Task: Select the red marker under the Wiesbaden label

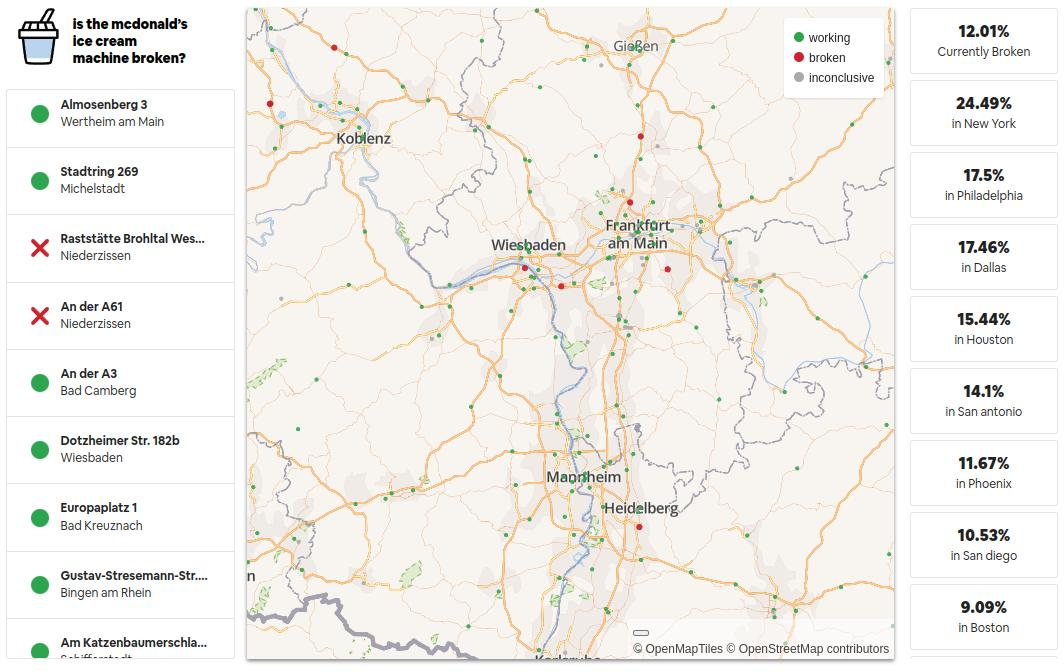Action: [525, 268]
